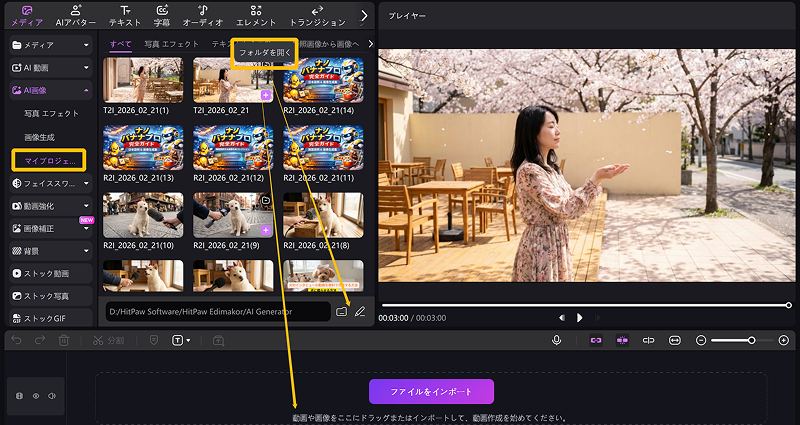Play the preview in player
Image resolution: width=800 pixels, height=425 pixels.
click(580, 318)
